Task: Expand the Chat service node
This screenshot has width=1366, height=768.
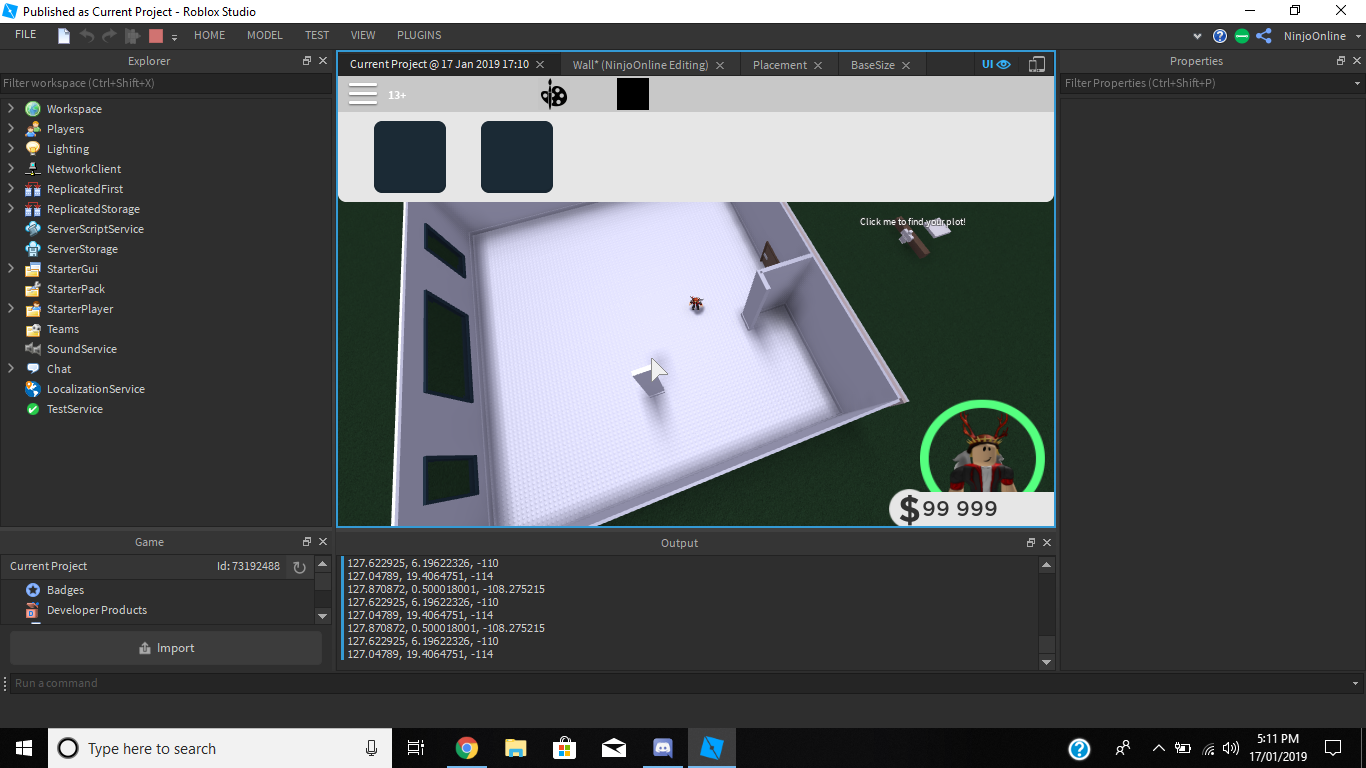Action: pyautogui.click(x=10, y=368)
